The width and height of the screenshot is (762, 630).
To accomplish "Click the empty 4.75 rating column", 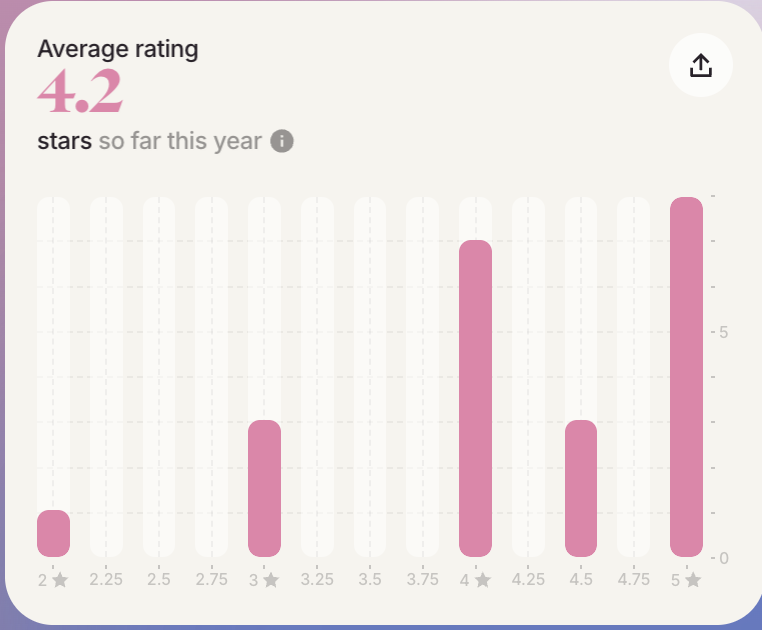I will pyautogui.click(x=634, y=376).
